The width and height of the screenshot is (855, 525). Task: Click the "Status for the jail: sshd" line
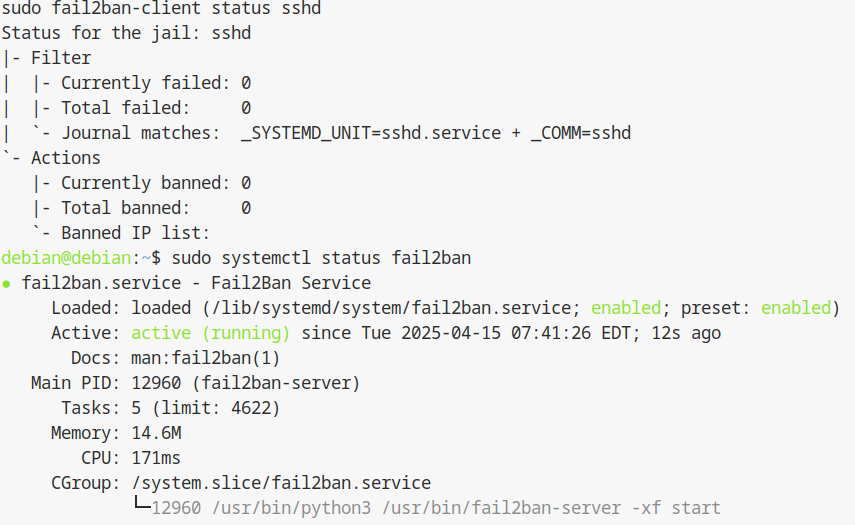click(x=126, y=33)
